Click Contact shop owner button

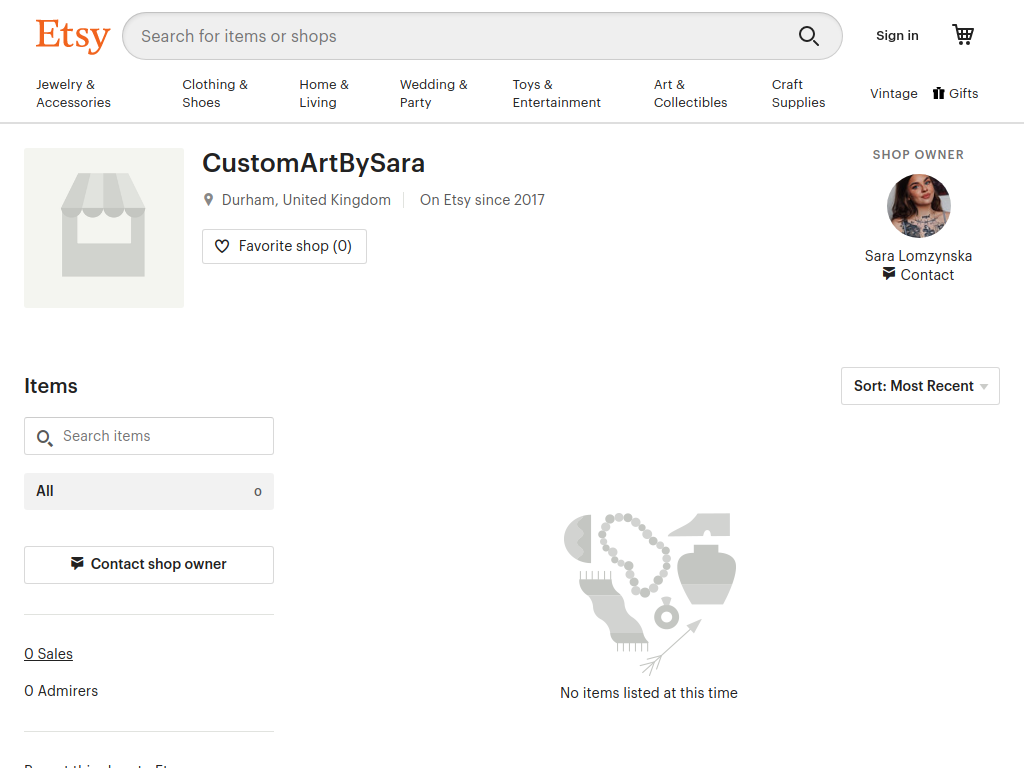coord(149,565)
